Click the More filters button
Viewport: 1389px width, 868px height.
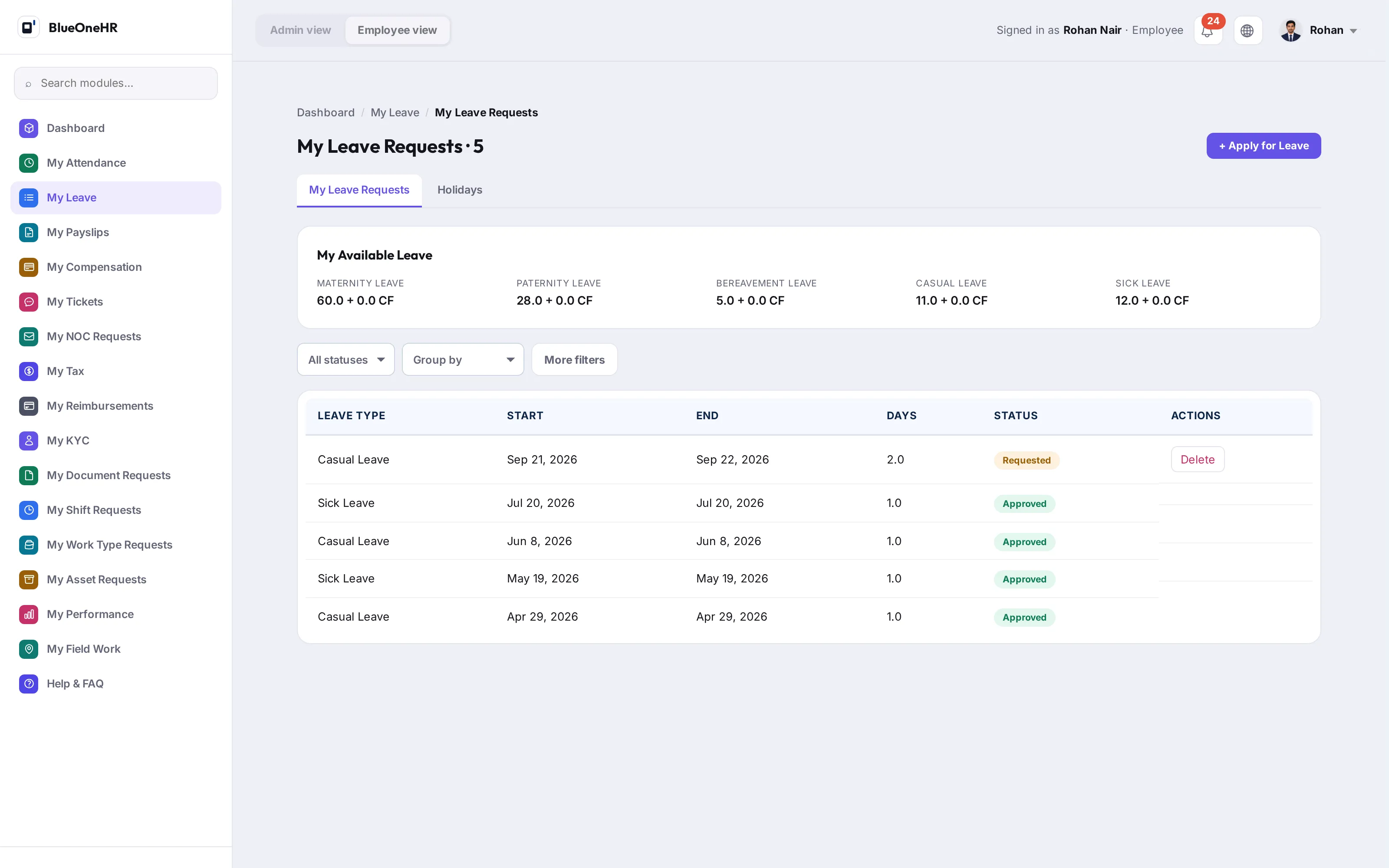click(574, 360)
